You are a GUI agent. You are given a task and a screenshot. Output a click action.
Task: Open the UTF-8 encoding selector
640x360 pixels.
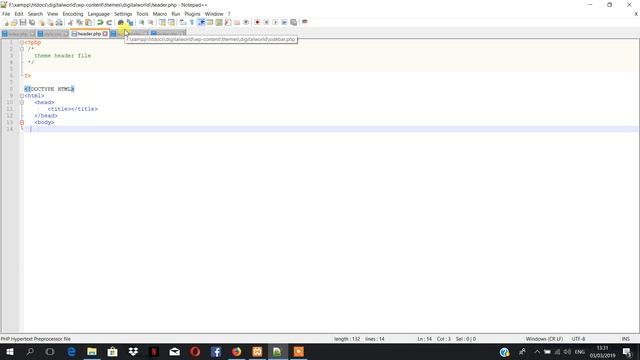click(578, 339)
